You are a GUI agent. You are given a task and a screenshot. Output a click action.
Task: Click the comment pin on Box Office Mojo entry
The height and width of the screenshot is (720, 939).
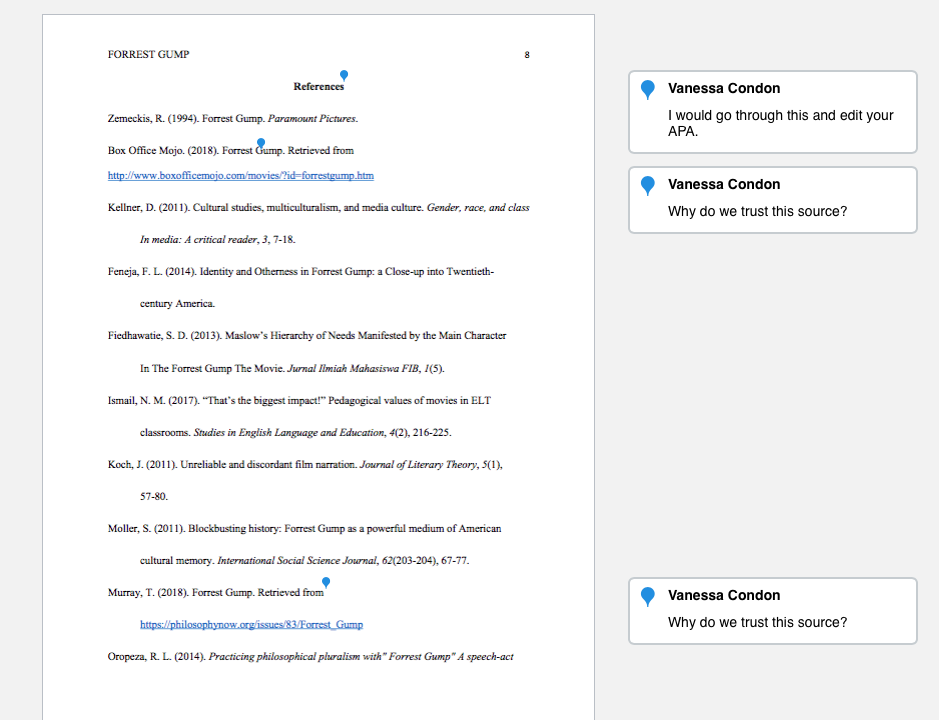point(261,143)
